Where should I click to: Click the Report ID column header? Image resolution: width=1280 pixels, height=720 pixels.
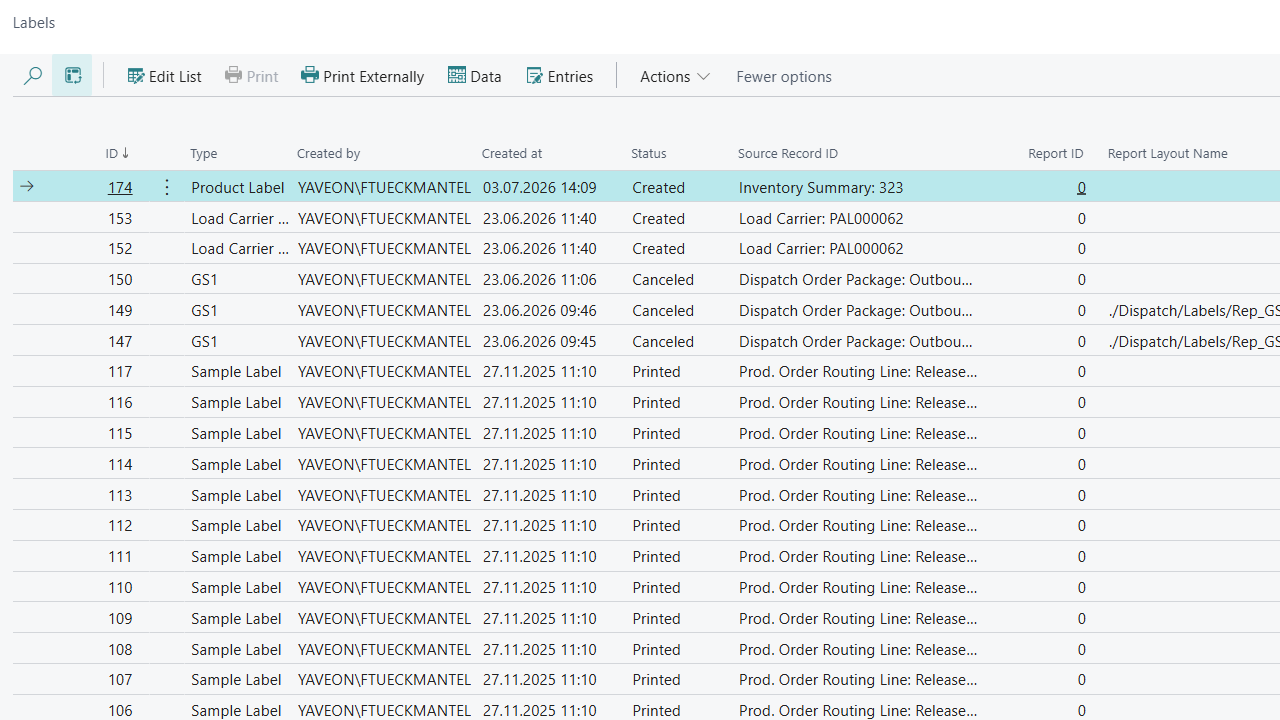(1055, 153)
